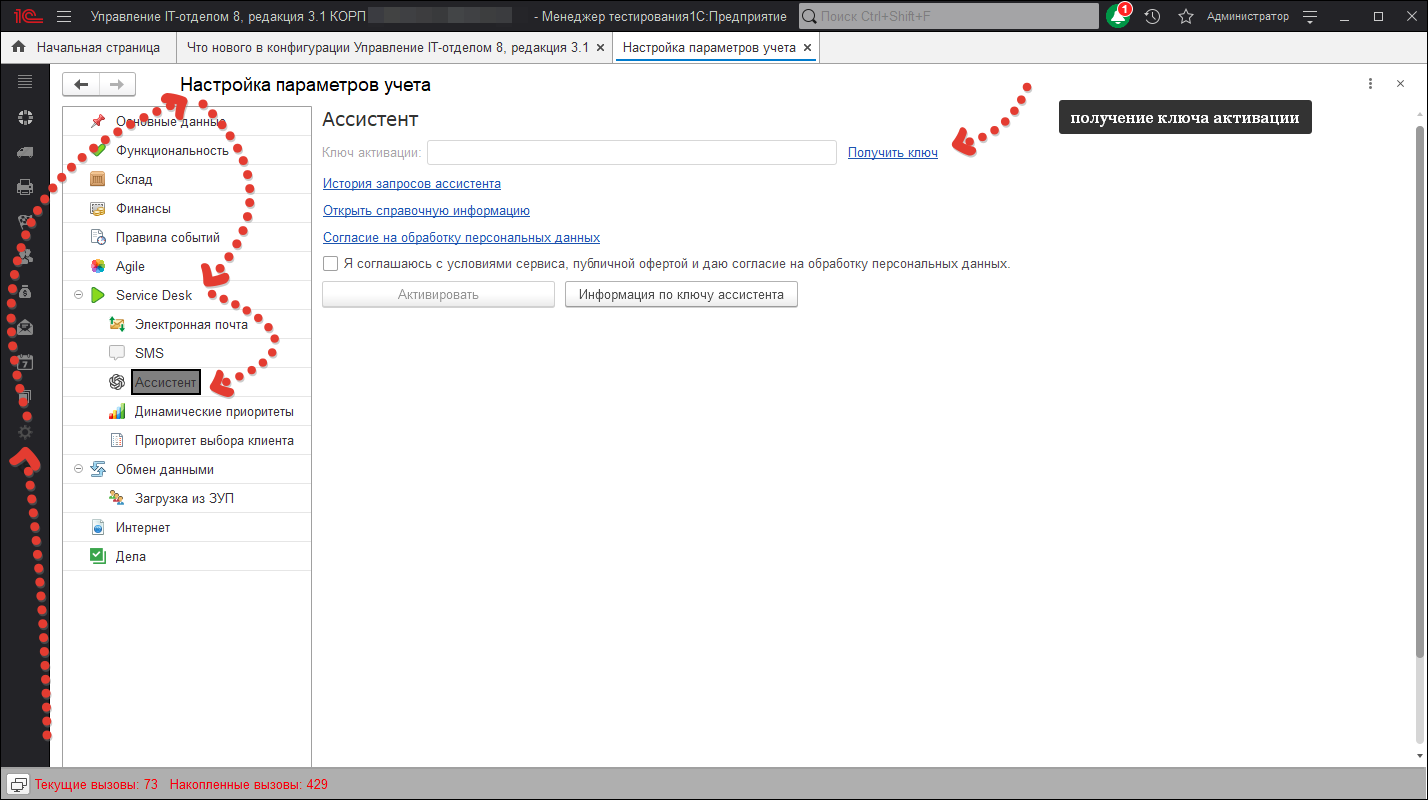Viewport: 1428px width, 800px height.
Task: Collapse the Обмен данными tree node
Action: click(x=78, y=469)
